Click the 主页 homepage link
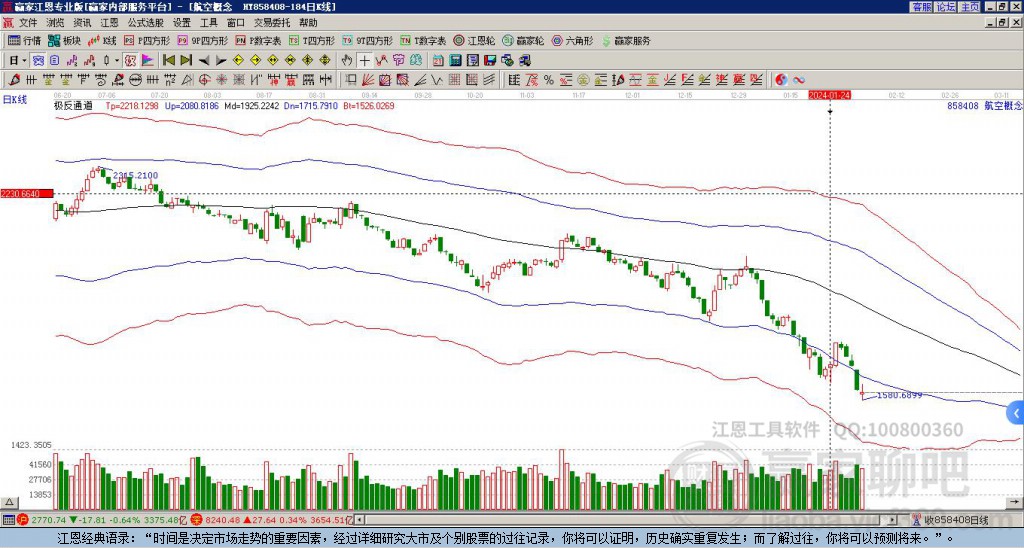1024x548 pixels. coord(970,7)
